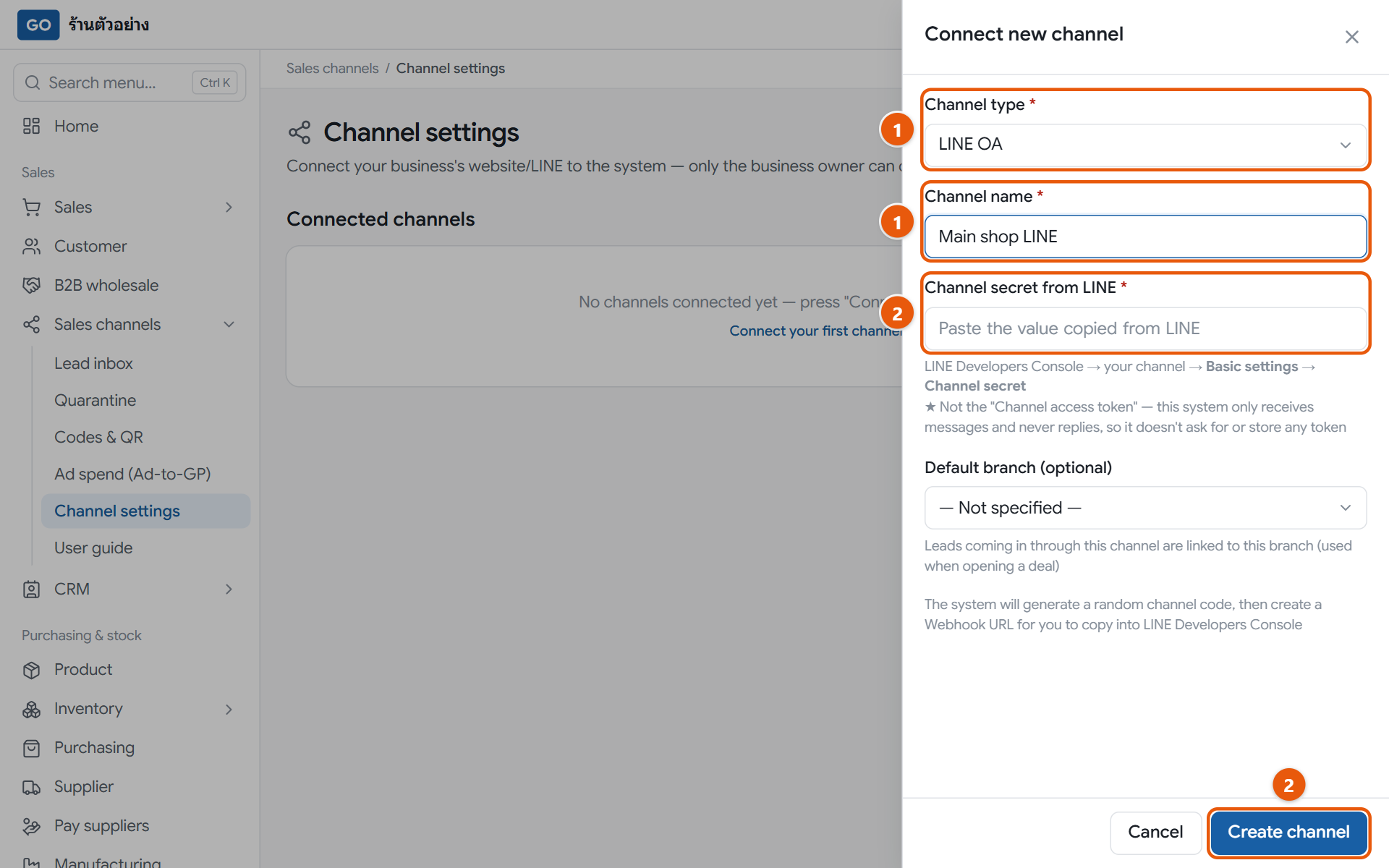
Task: Click the B2B wholesale handshake icon
Action: (31, 285)
